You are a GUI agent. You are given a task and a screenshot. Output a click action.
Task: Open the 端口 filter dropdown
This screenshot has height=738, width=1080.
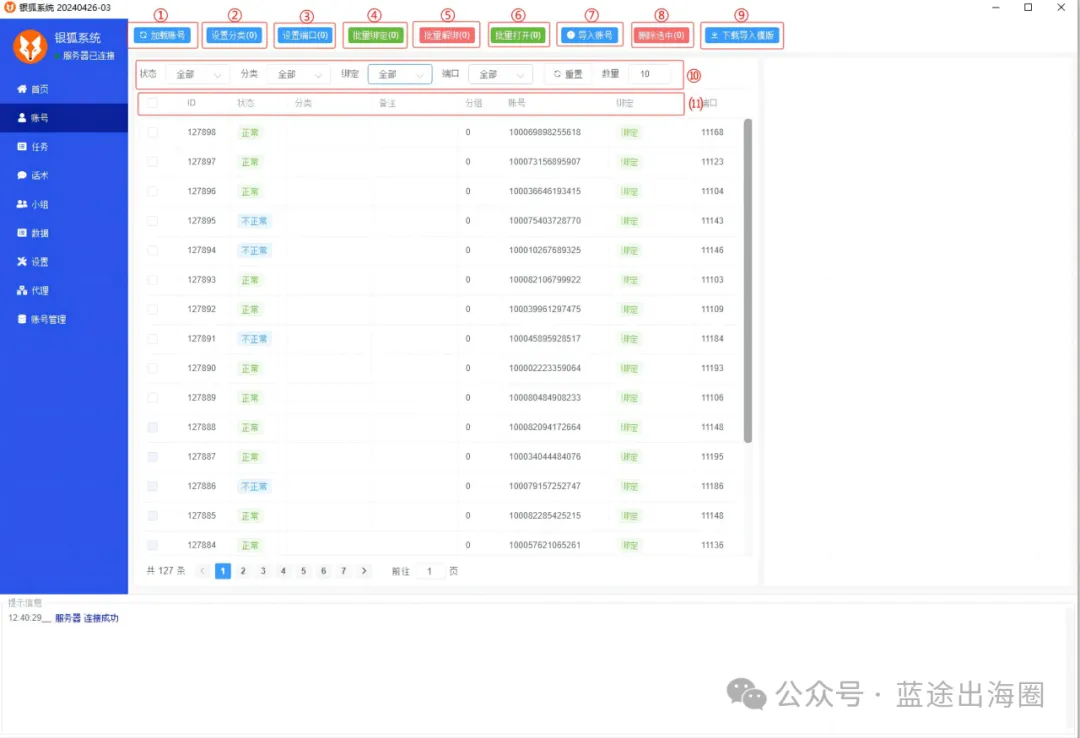point(500,74)
